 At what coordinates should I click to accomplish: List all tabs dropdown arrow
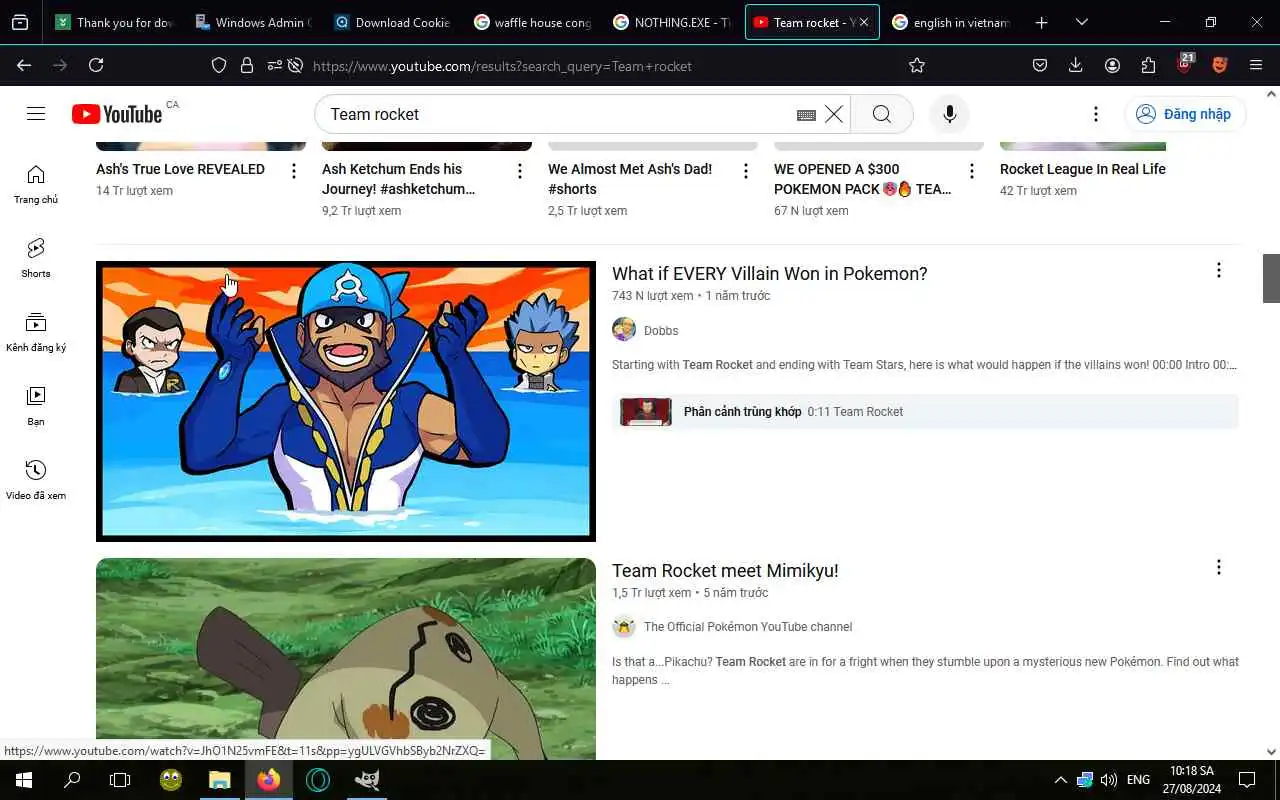pyautogui.click(x=1082, y=22)
